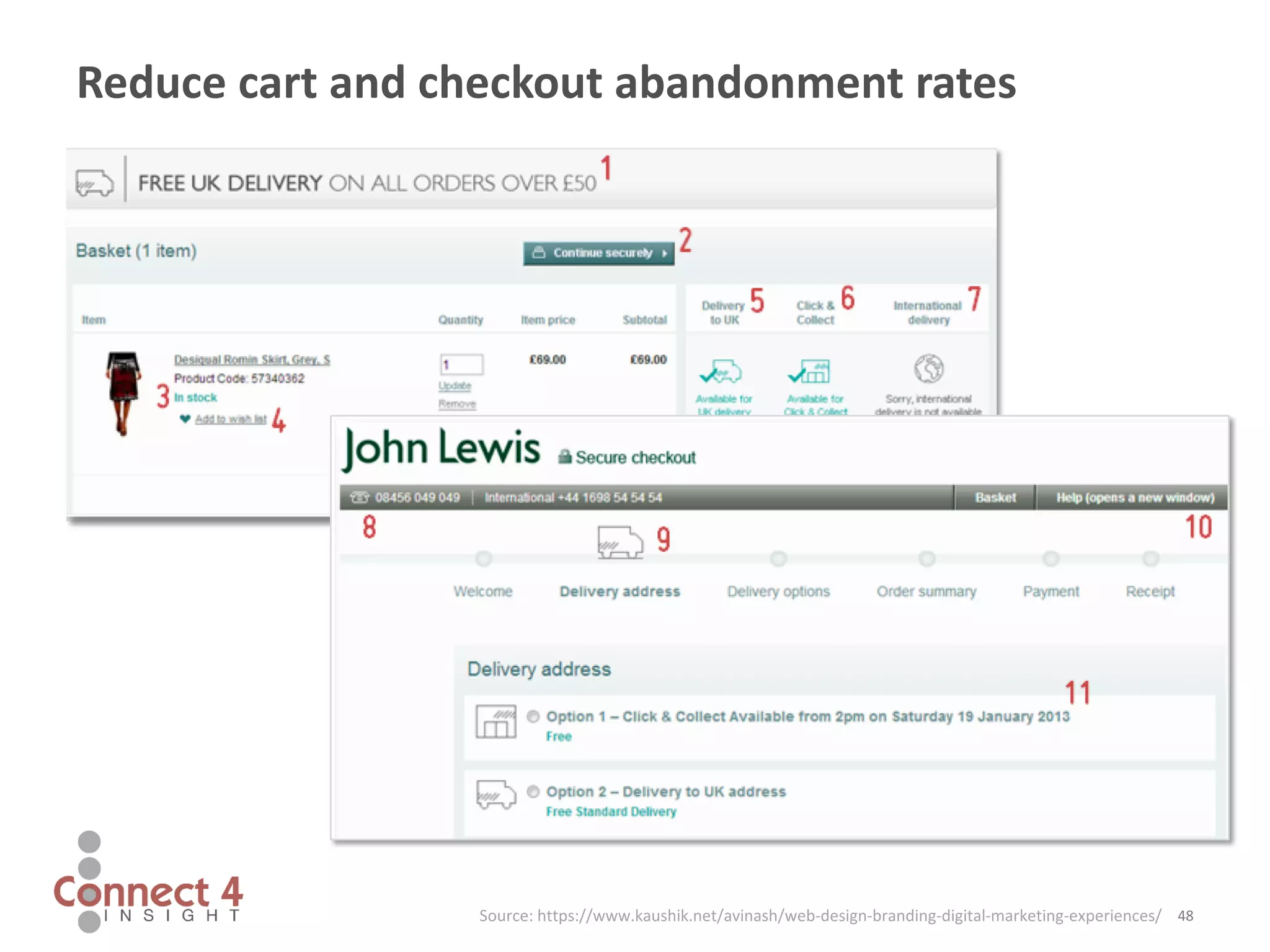Click the Click & Collect store icon
Screen dimensions: 1270x952
809,371
